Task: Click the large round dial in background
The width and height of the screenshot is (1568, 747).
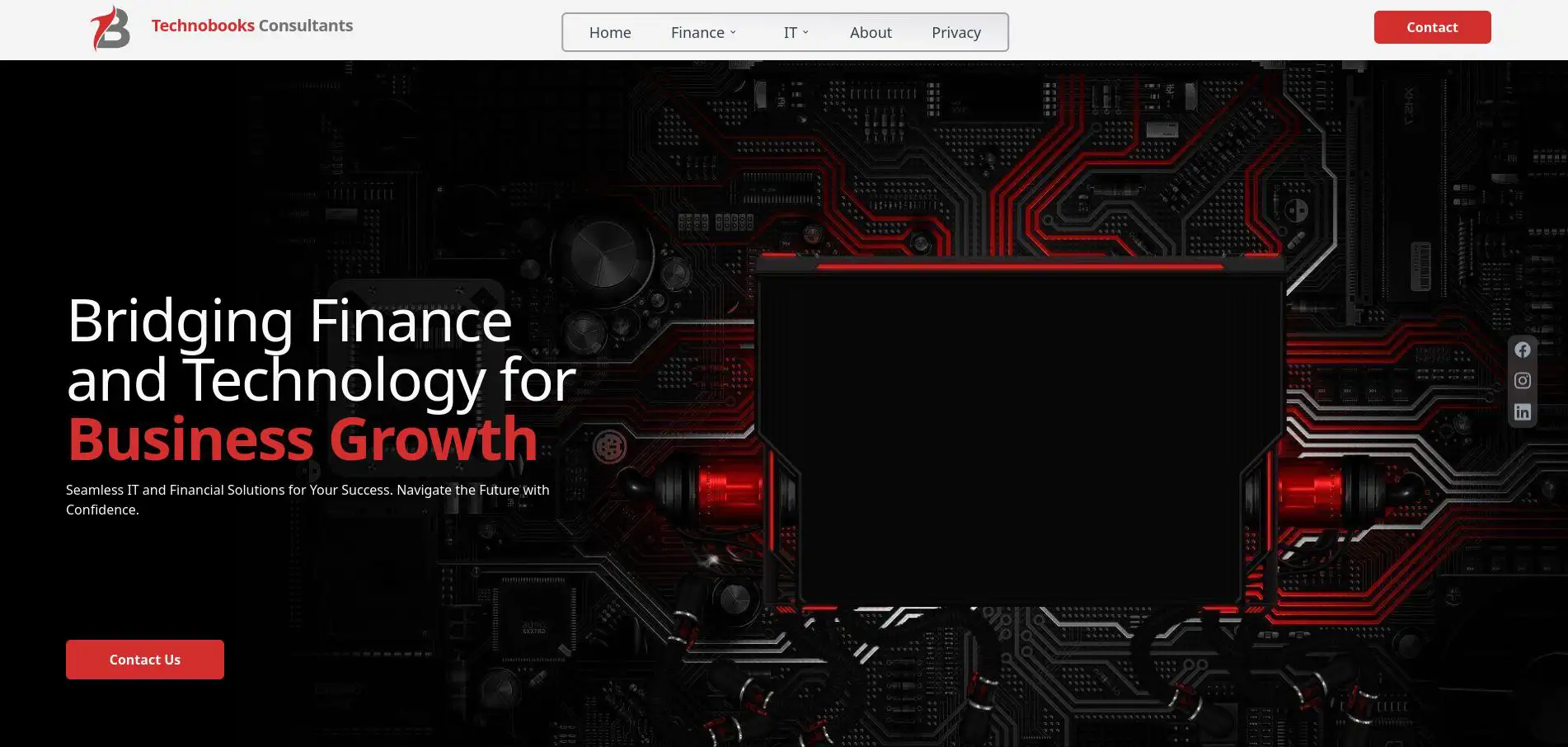Action: point(603,253)
